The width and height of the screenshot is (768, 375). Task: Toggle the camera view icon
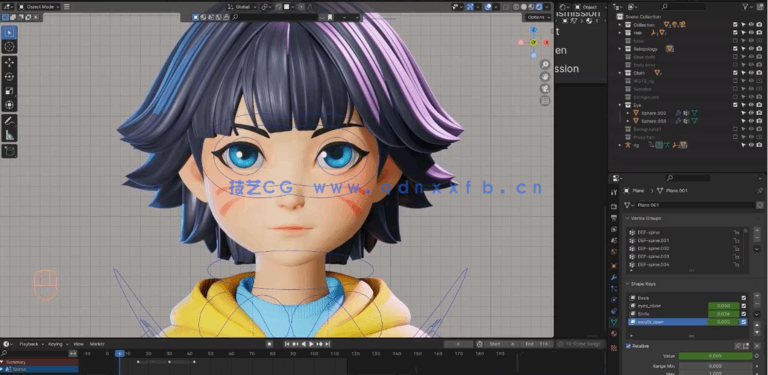545,89
